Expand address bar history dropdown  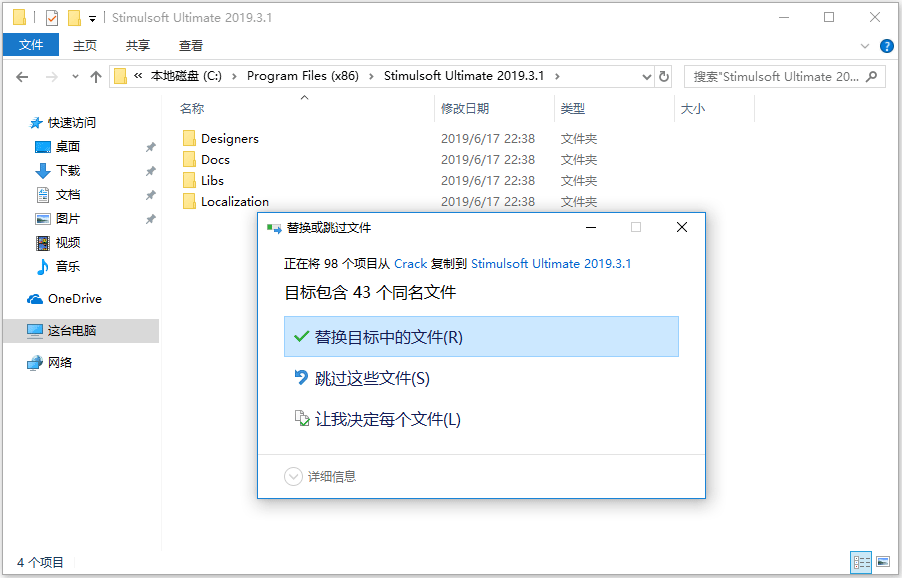(x=647, y=76)
